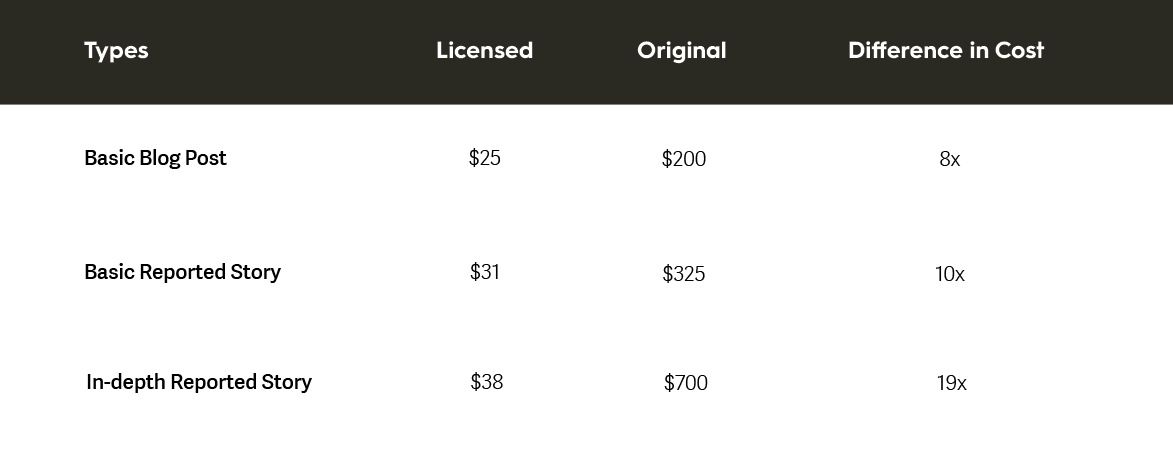Click the $325 original price cell
This screenshot has width=1173, height=461.
pyautogui.click(x=684, y=274)
